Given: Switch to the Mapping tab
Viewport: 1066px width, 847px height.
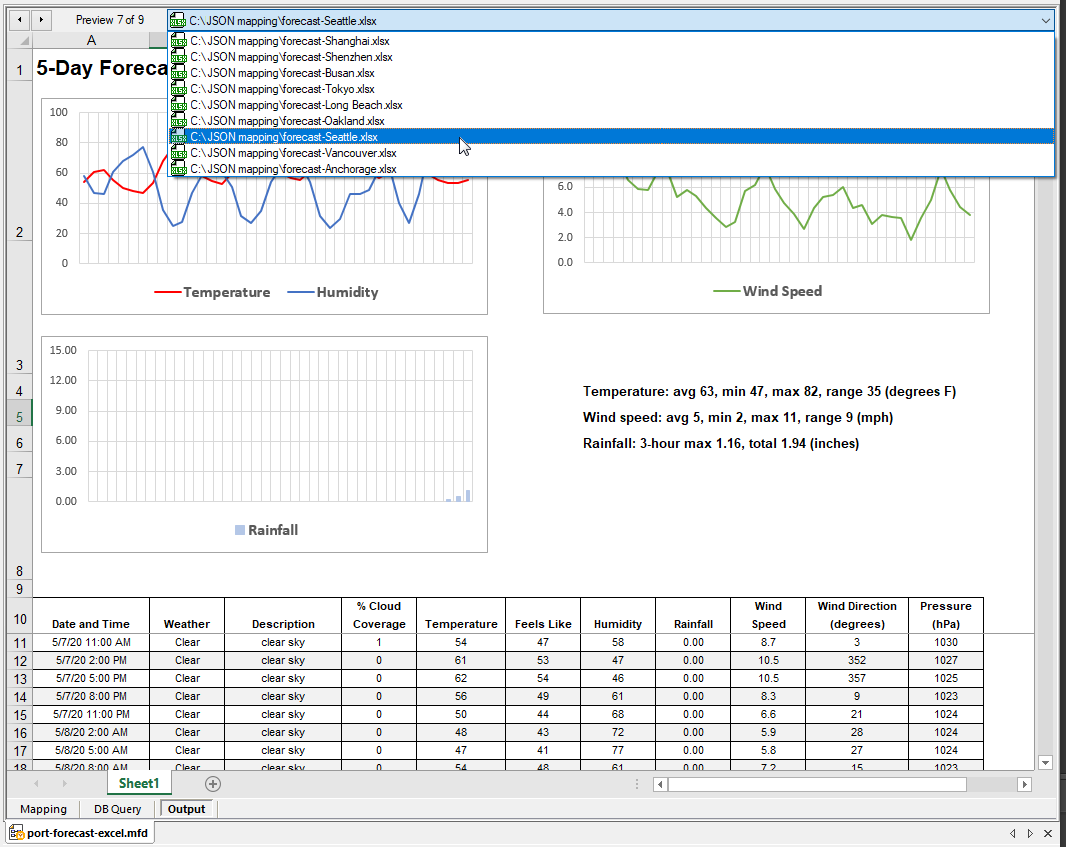Looking at the screenshot, I should coord(43,809).
